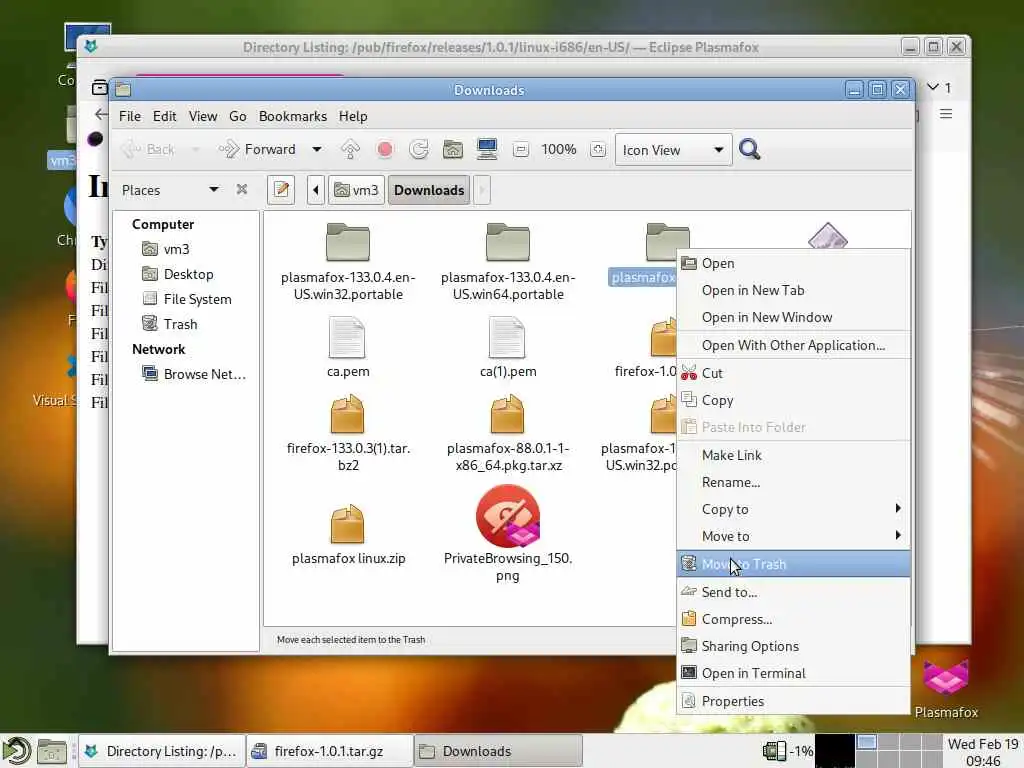Image resolution: width=1024 pixels, height=768 pixels.
Task: Open the Edit menu
Action: [x=165, y=116]
